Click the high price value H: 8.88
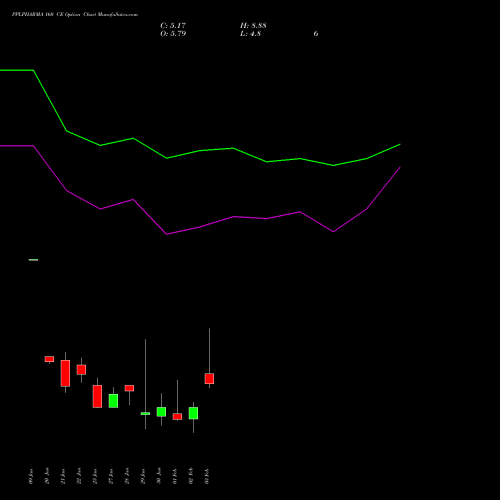The height and width of the screenshot is (500, 500). (x=253, y=26)
